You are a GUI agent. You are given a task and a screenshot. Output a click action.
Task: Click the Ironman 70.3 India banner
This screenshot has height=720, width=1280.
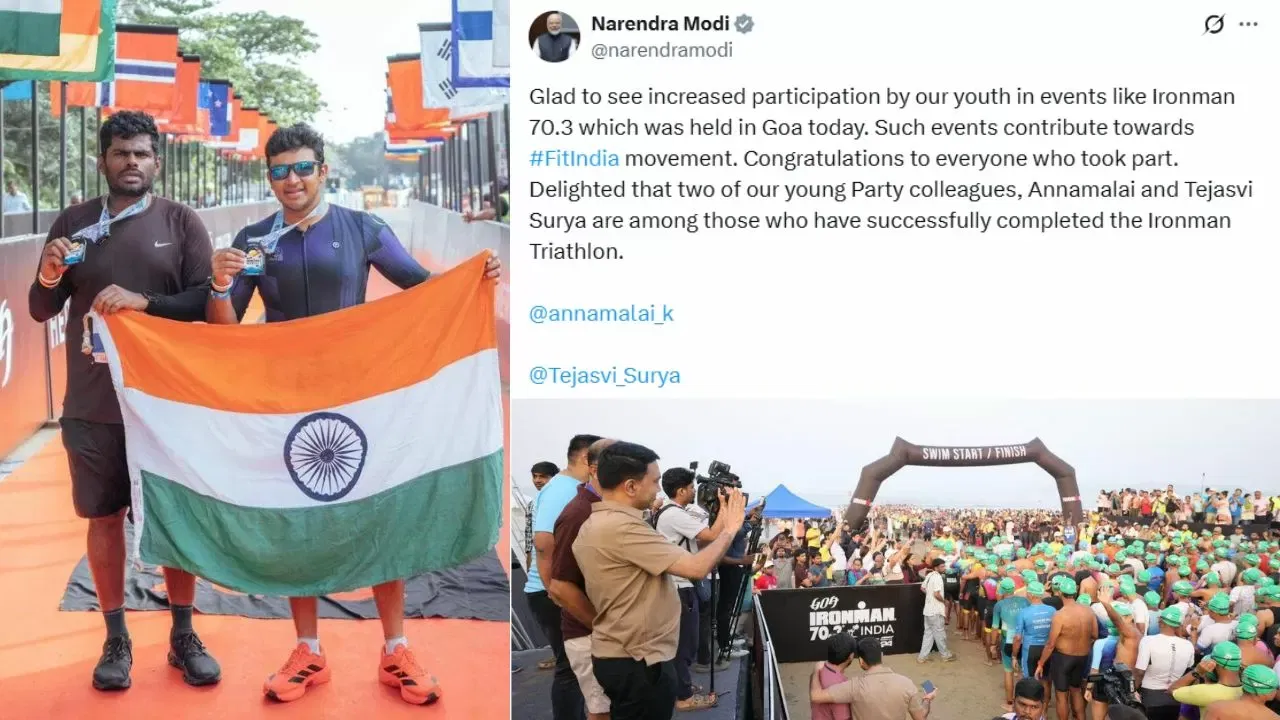pos(839,620)
